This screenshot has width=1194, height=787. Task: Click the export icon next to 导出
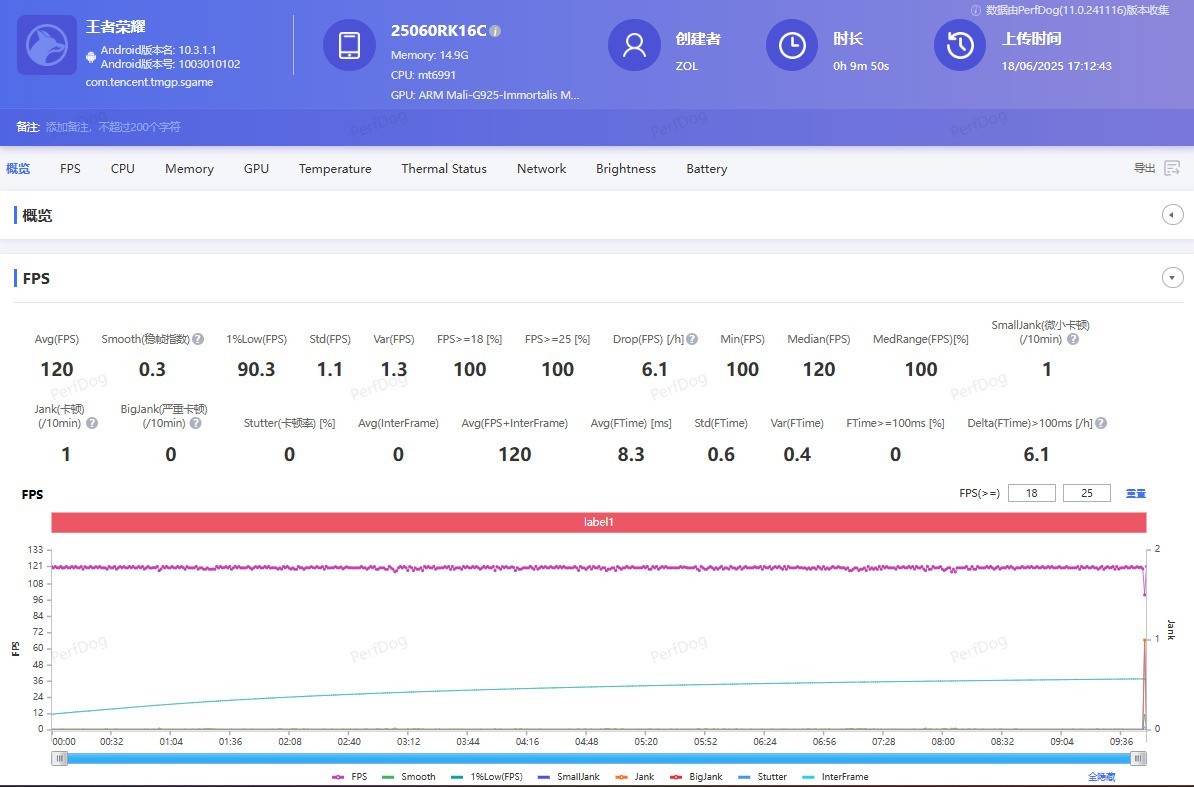1172,168
